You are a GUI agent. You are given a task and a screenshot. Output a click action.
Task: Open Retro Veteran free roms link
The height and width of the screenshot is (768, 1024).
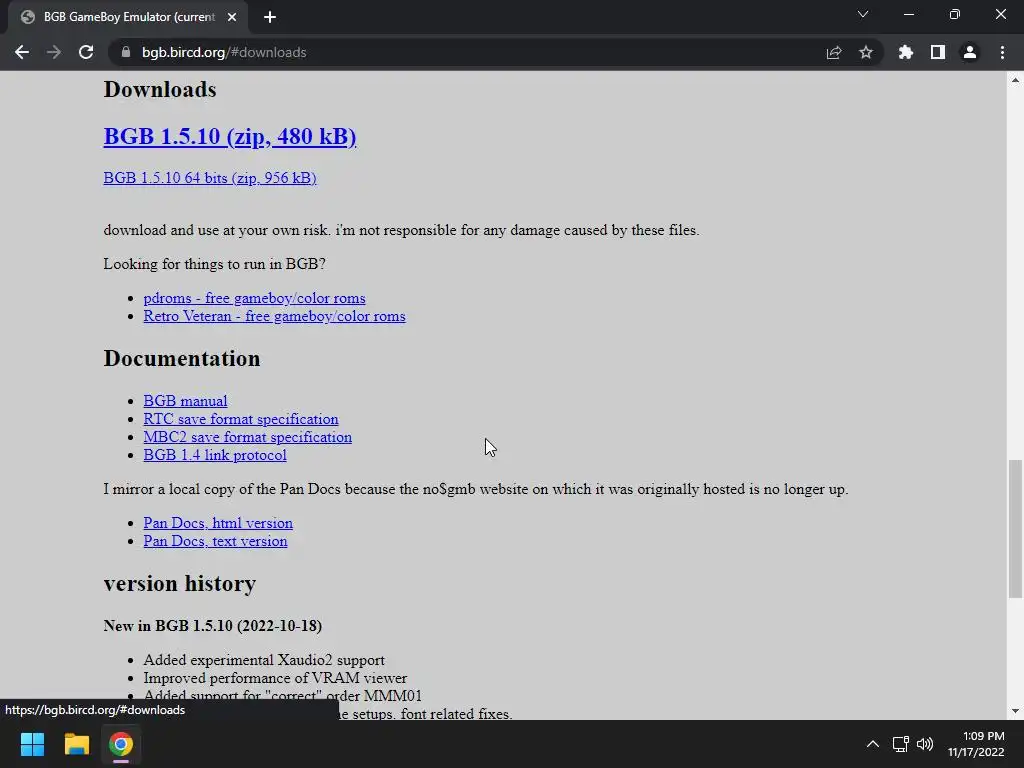(x=274, y=316)
